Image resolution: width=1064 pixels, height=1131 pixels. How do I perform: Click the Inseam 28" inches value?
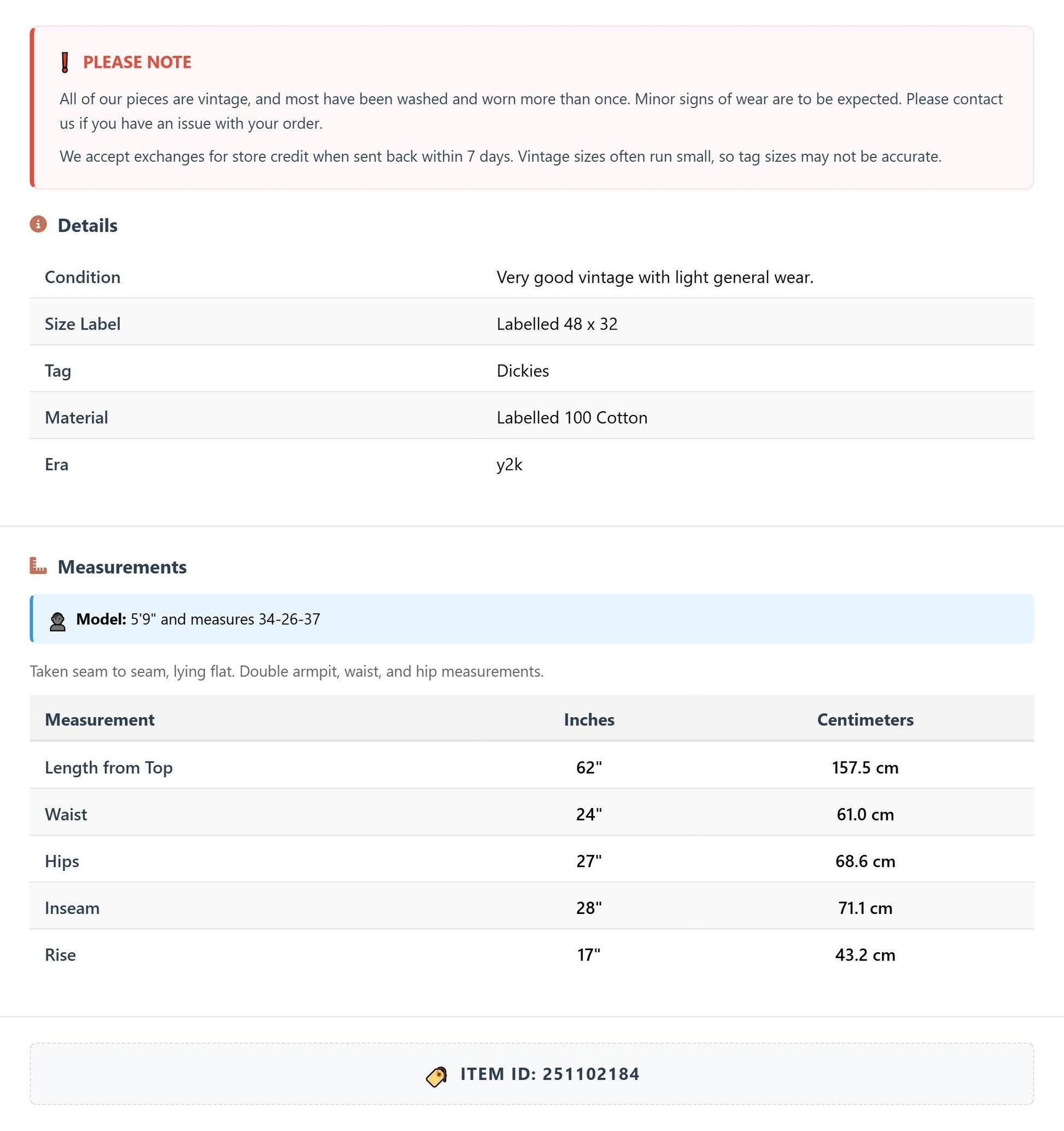[x=589, y=907]
